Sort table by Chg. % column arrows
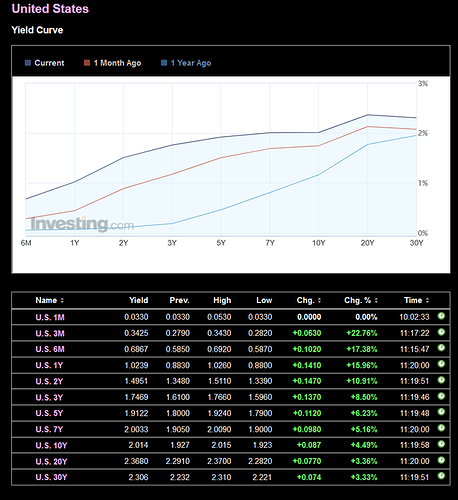The width and height of the screenshot is (458, 500). [376, 301]
